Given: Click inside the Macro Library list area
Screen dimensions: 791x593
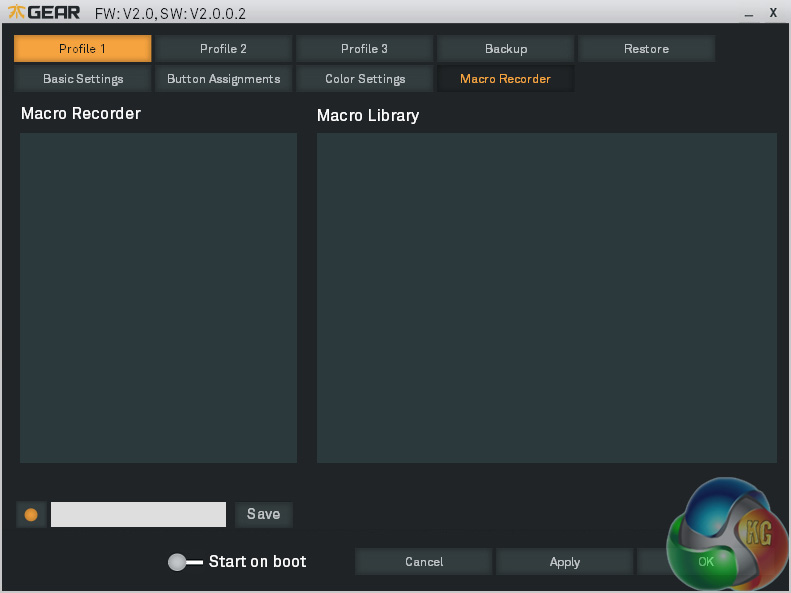Looking at the screenshot, I should click(547, 298).
